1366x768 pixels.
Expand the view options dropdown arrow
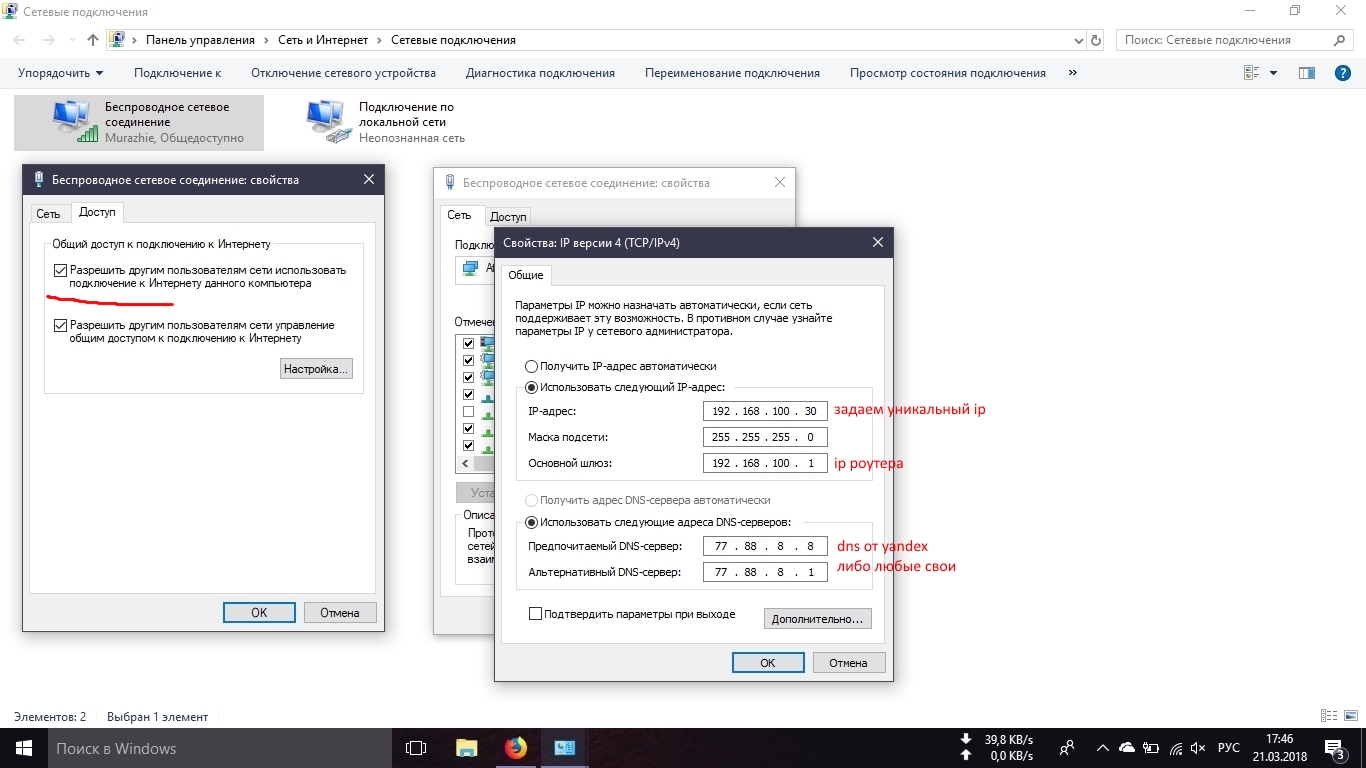coord(1273,73)
